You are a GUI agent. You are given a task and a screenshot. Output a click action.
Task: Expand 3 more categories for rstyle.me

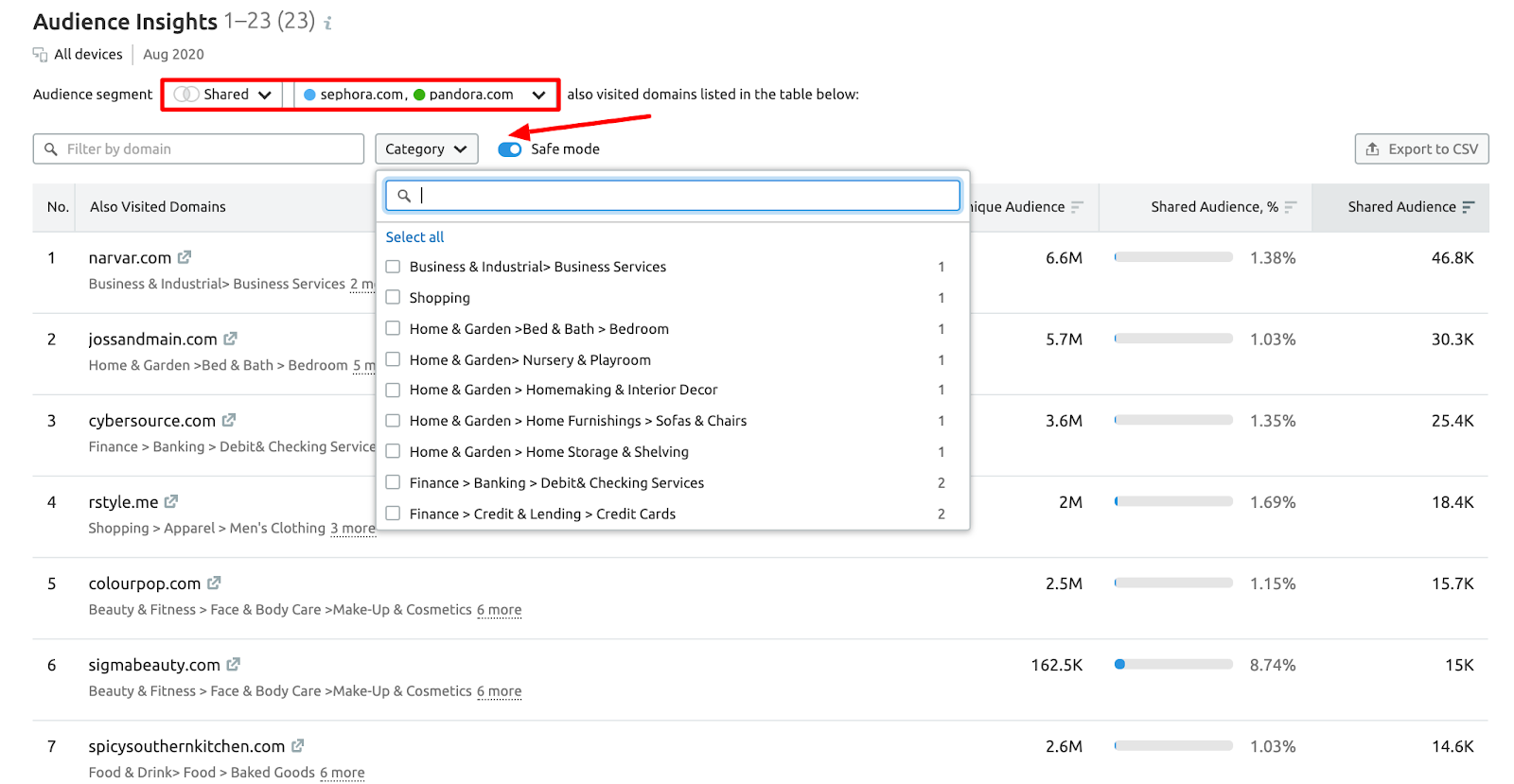coord(353,529)
